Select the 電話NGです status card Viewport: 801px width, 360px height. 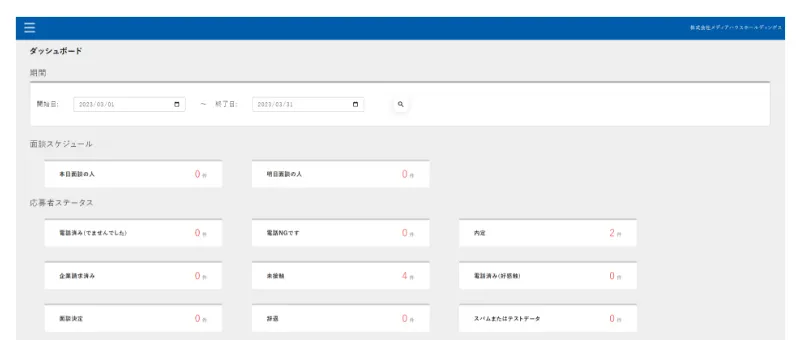point(341,233)
